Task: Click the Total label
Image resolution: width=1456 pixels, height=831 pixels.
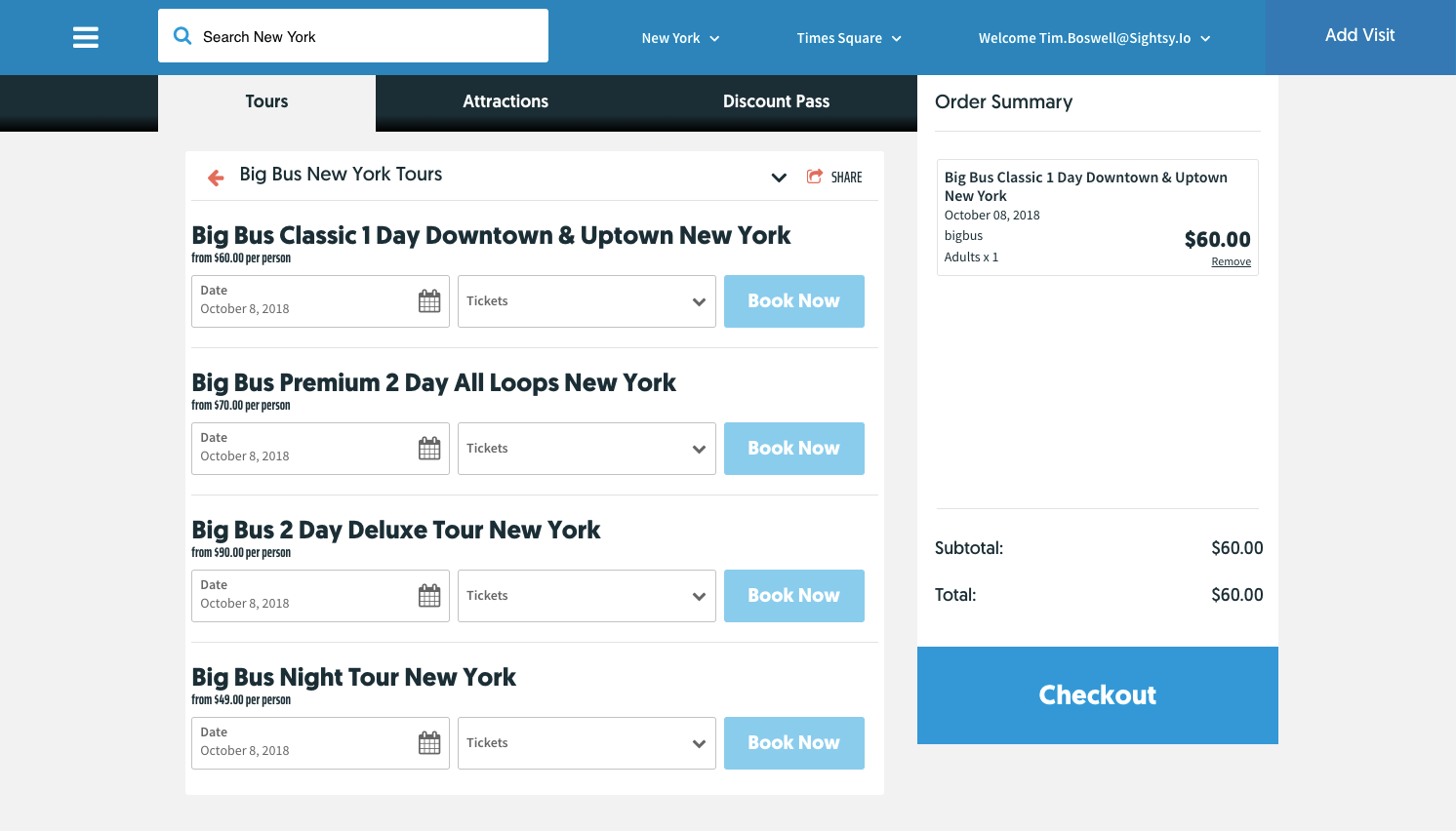Action: [955, 595]
